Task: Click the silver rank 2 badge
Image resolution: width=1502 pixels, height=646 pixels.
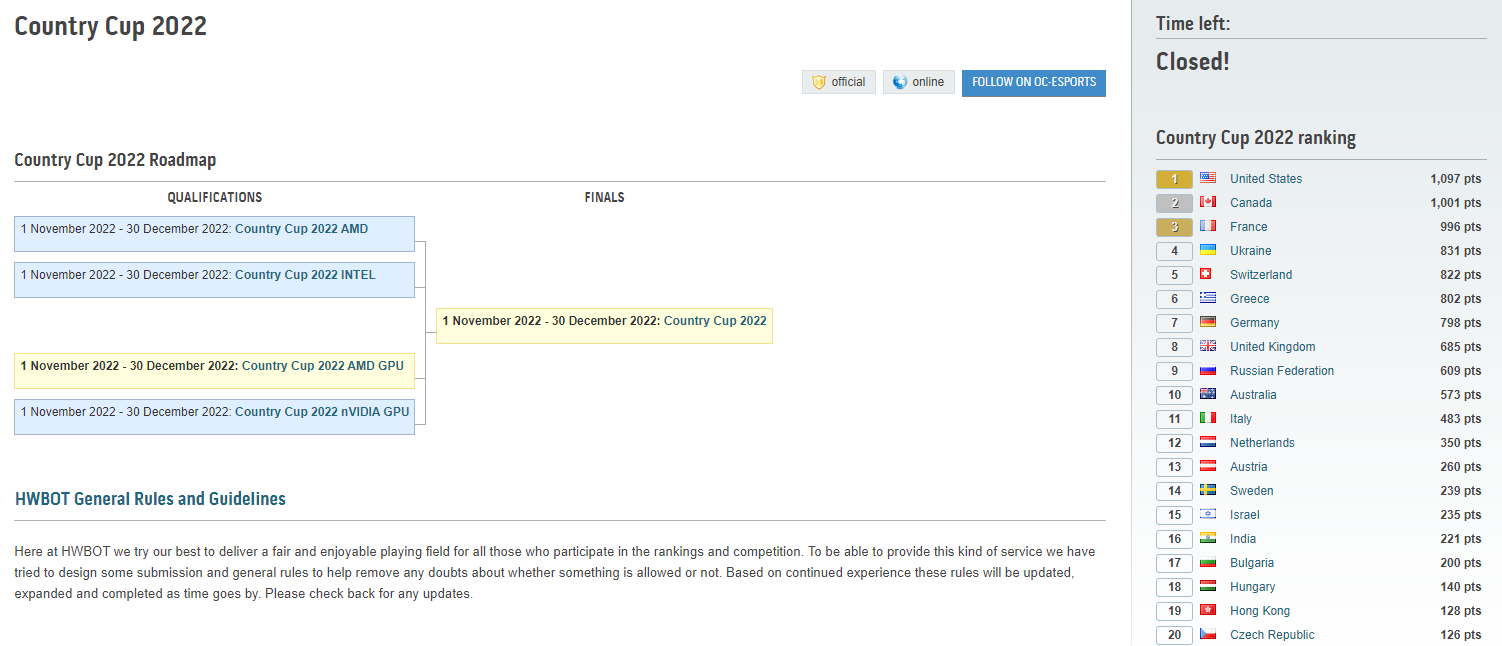Action: pos(1174,203)
